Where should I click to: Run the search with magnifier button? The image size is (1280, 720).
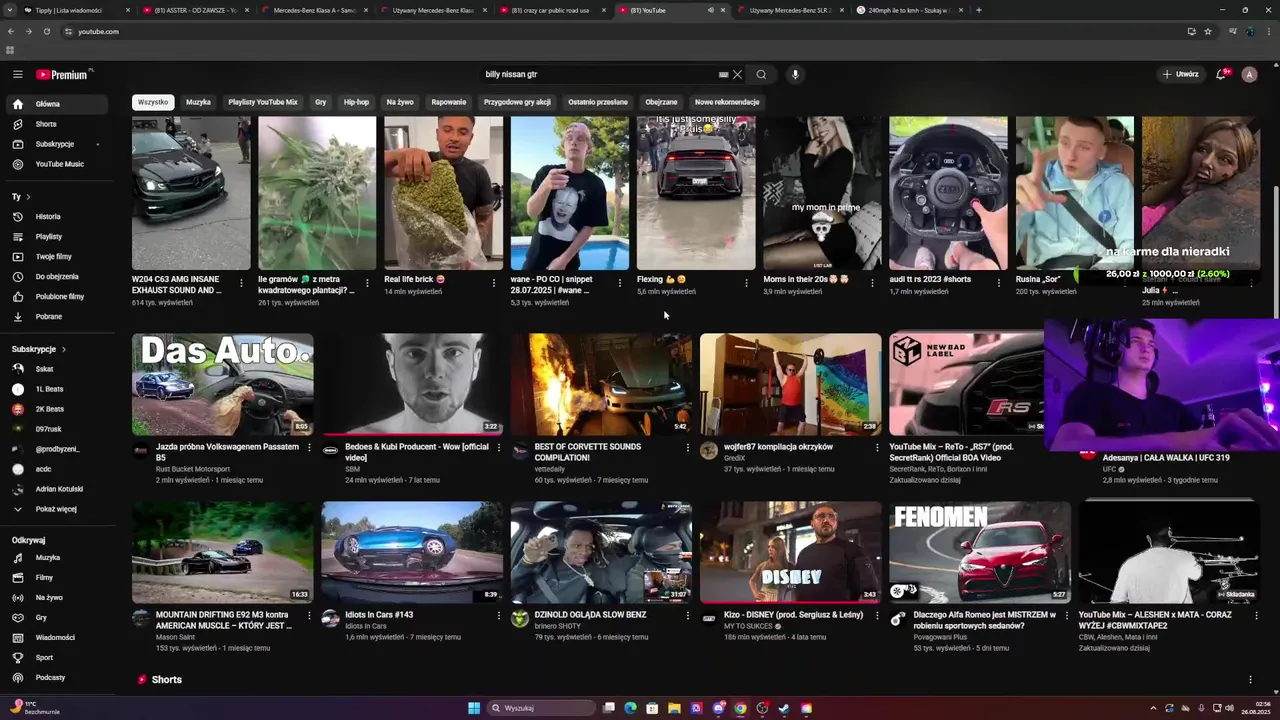tap(761, 74)
